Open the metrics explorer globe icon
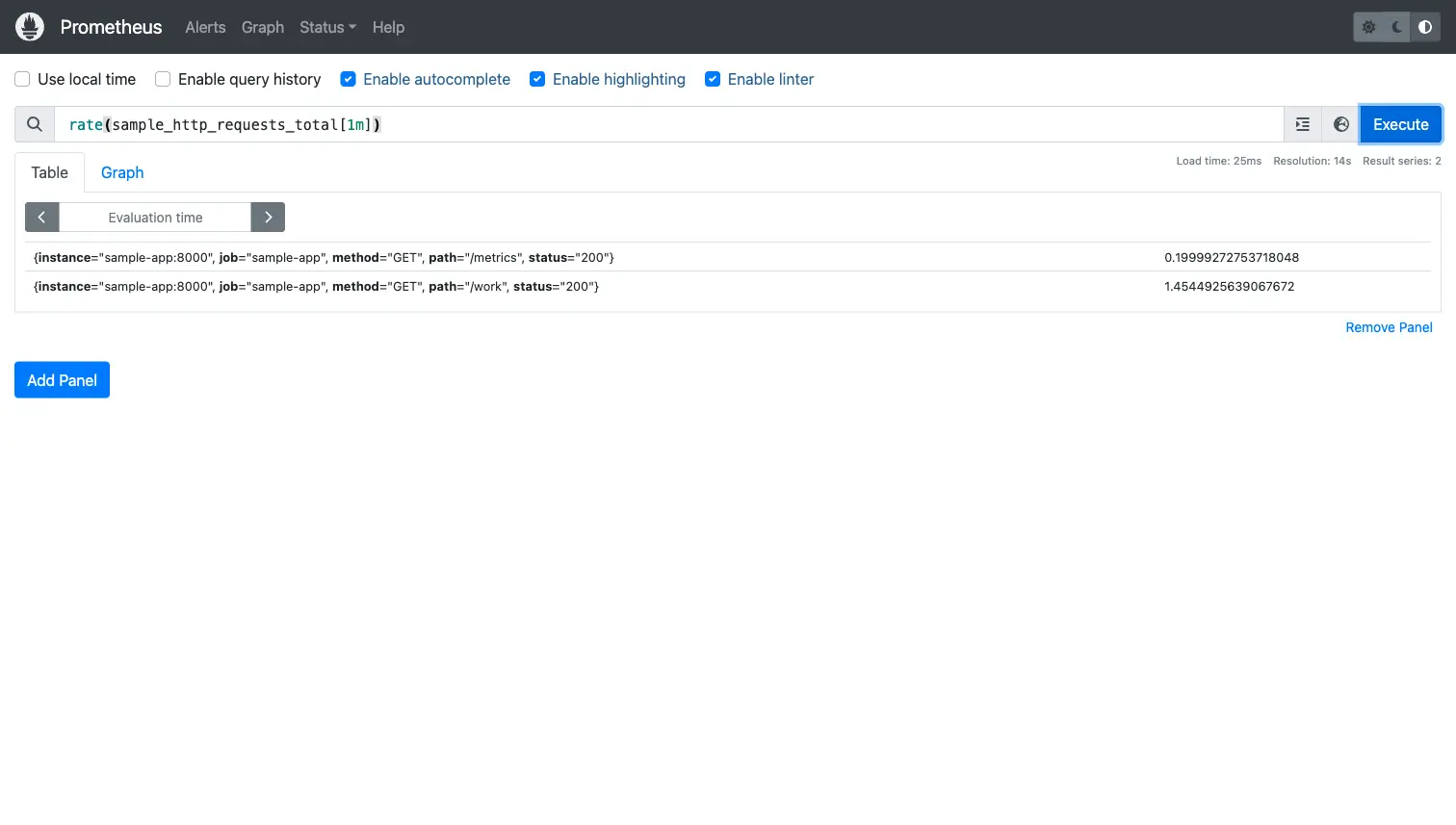The height and width of the screenshot is (825, 1456). coord(1340,124)
